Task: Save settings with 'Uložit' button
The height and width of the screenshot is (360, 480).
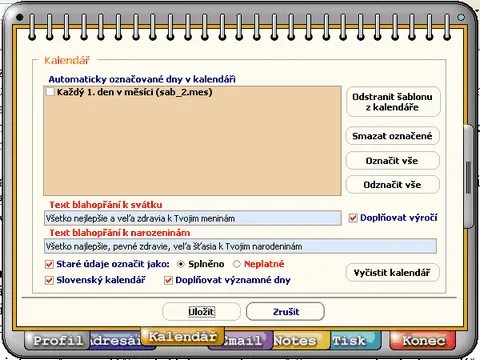Action: click(201, 312)
